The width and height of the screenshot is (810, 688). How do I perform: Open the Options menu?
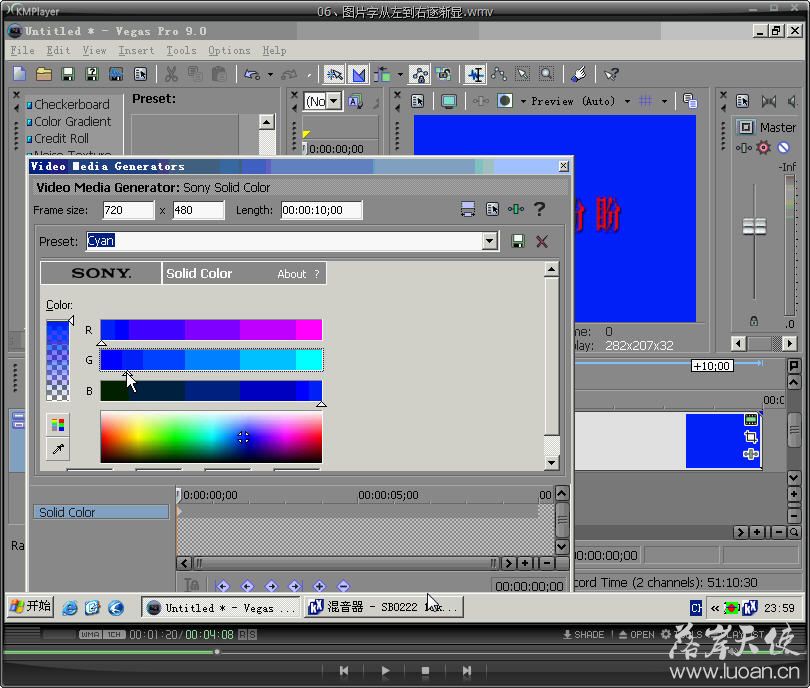229,51
